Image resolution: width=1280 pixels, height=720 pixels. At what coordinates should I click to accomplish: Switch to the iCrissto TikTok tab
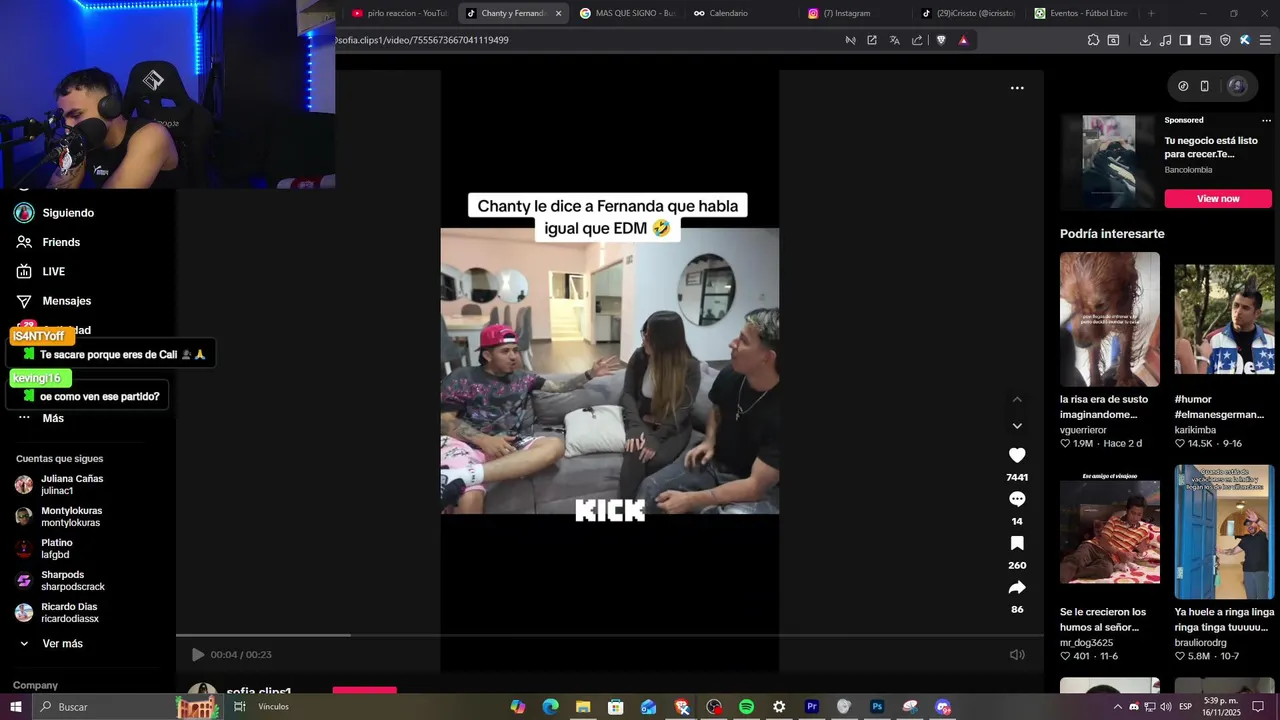969,13
